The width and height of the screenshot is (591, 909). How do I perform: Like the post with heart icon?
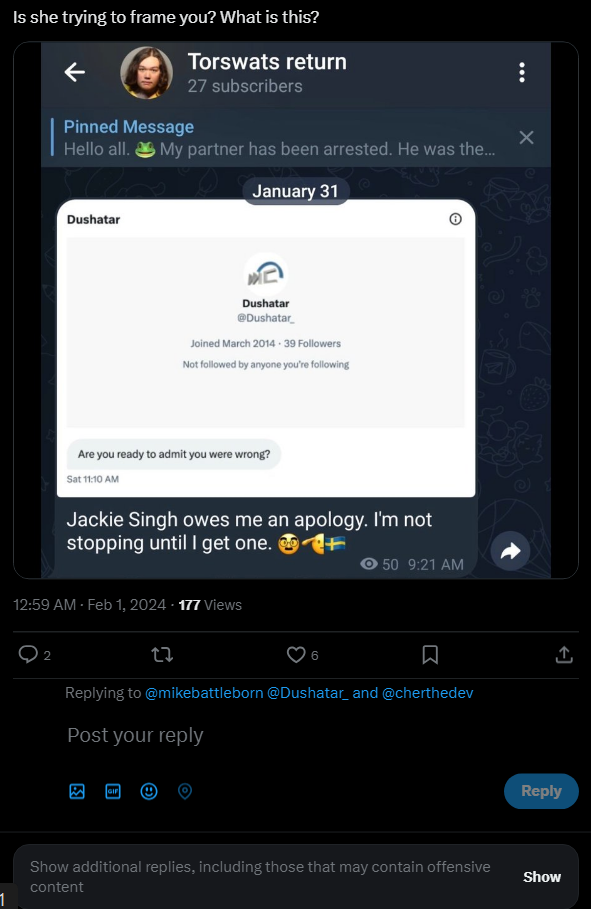coord(296,655)
